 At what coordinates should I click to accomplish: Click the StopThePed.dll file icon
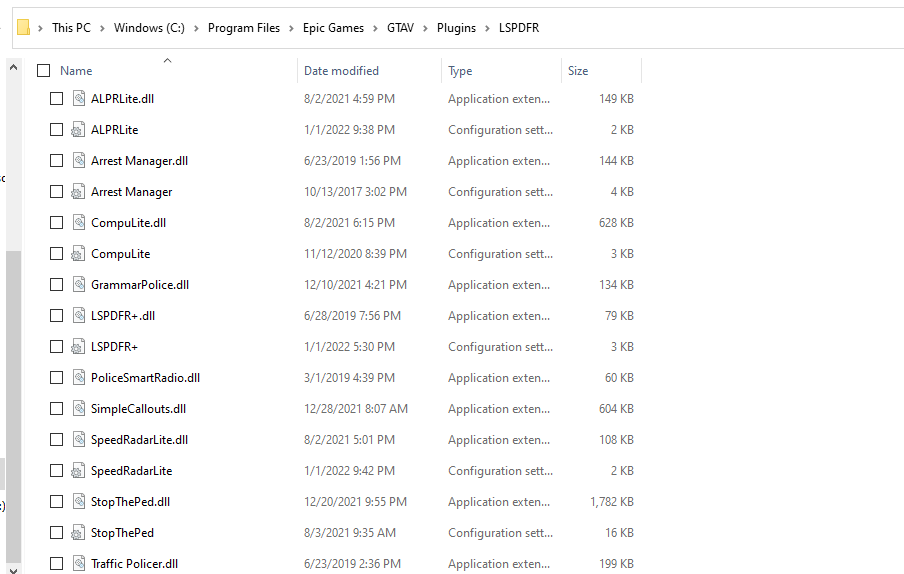tap(79, 502)
